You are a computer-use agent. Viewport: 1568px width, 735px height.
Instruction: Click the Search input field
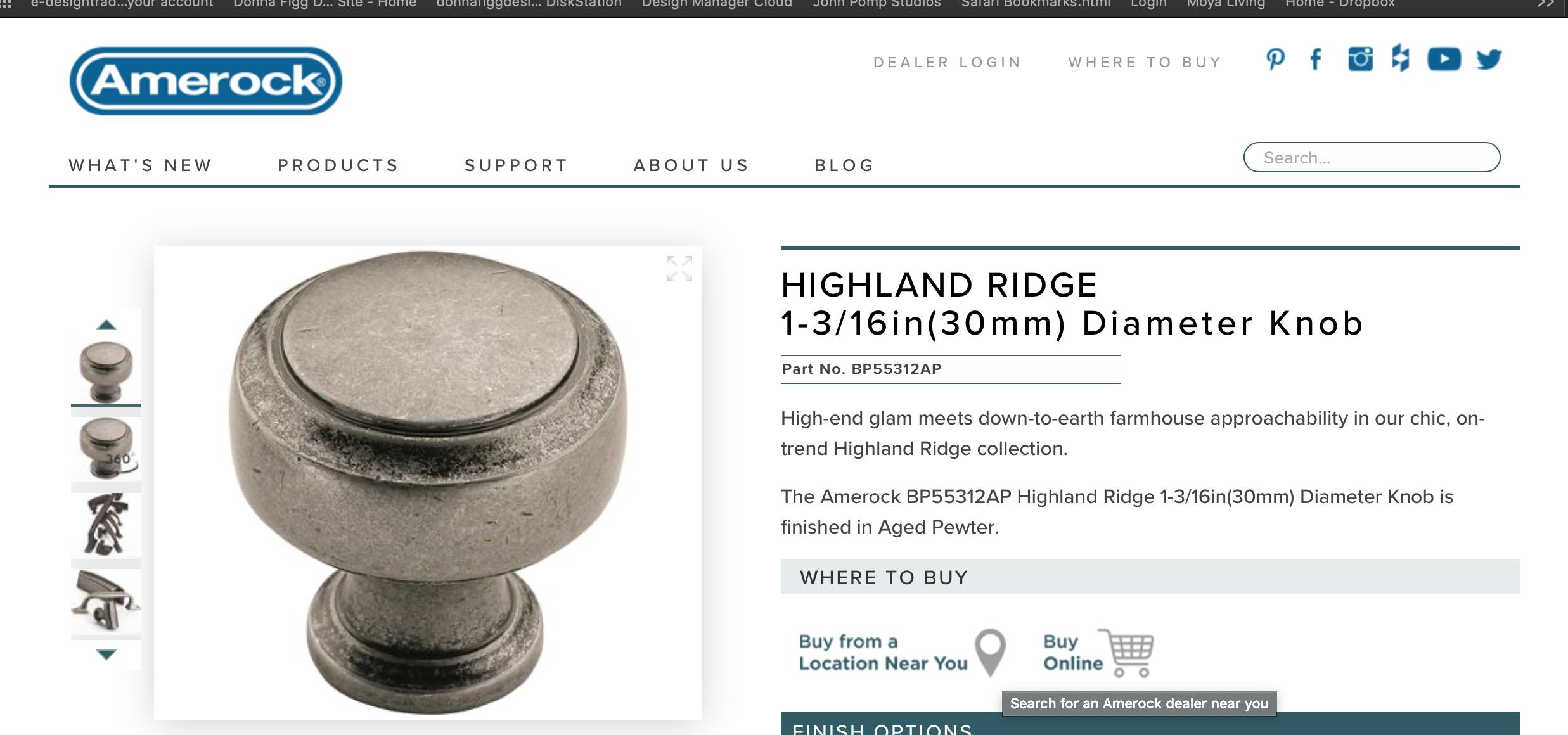[1372, 157]
